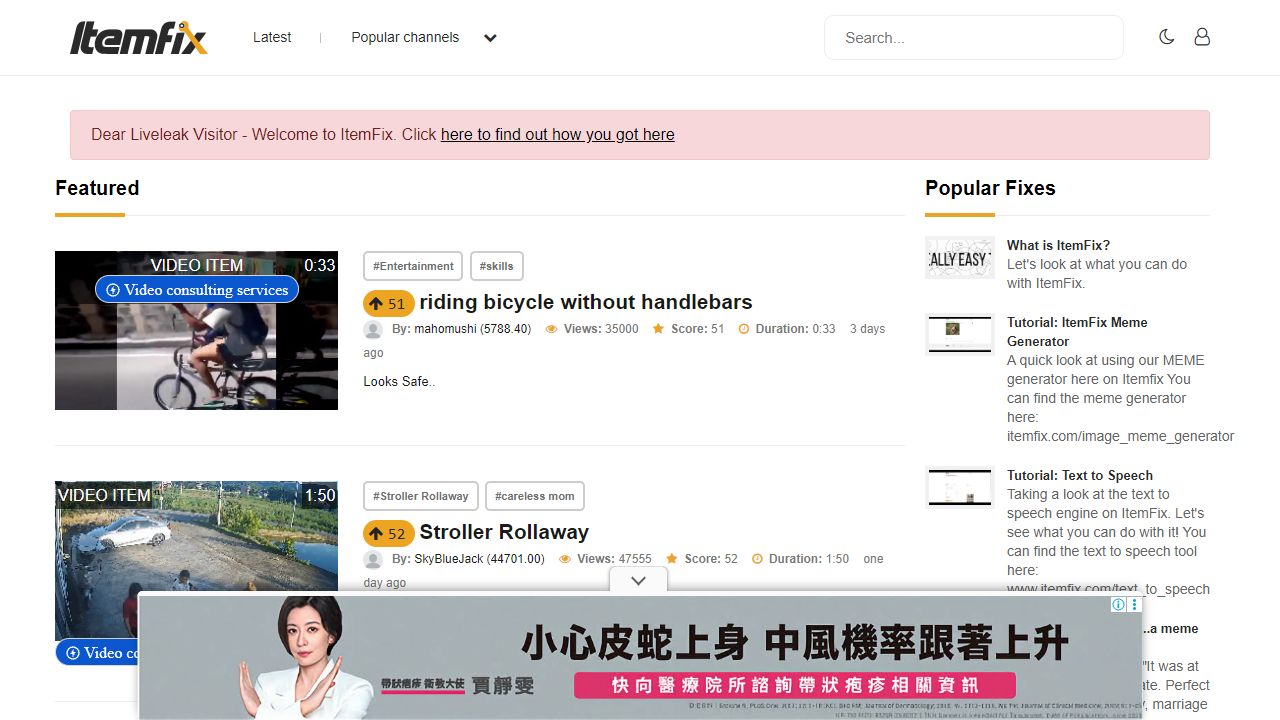This screenshot has height=720, width=1280.
Task: Click the star icon beside Score: 51
Action: (x=658, y=329)
